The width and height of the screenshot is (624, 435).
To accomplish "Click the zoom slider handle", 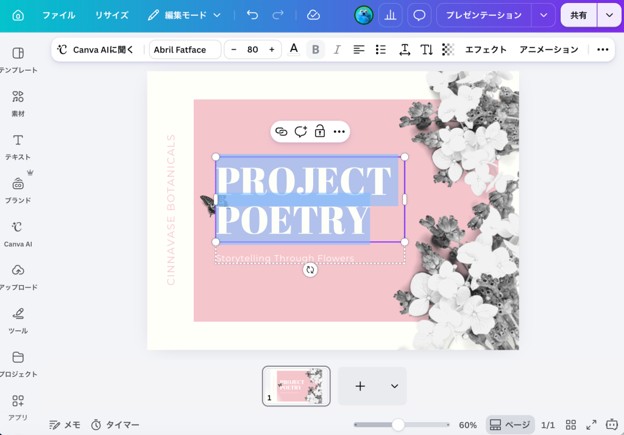I will pyautogui.click(x=398, y=425).
